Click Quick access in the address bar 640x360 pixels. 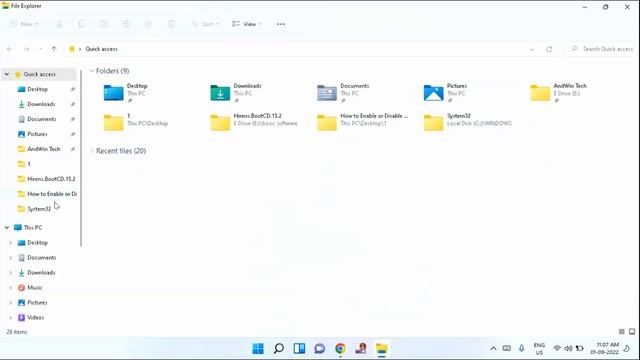click(101, 49)
